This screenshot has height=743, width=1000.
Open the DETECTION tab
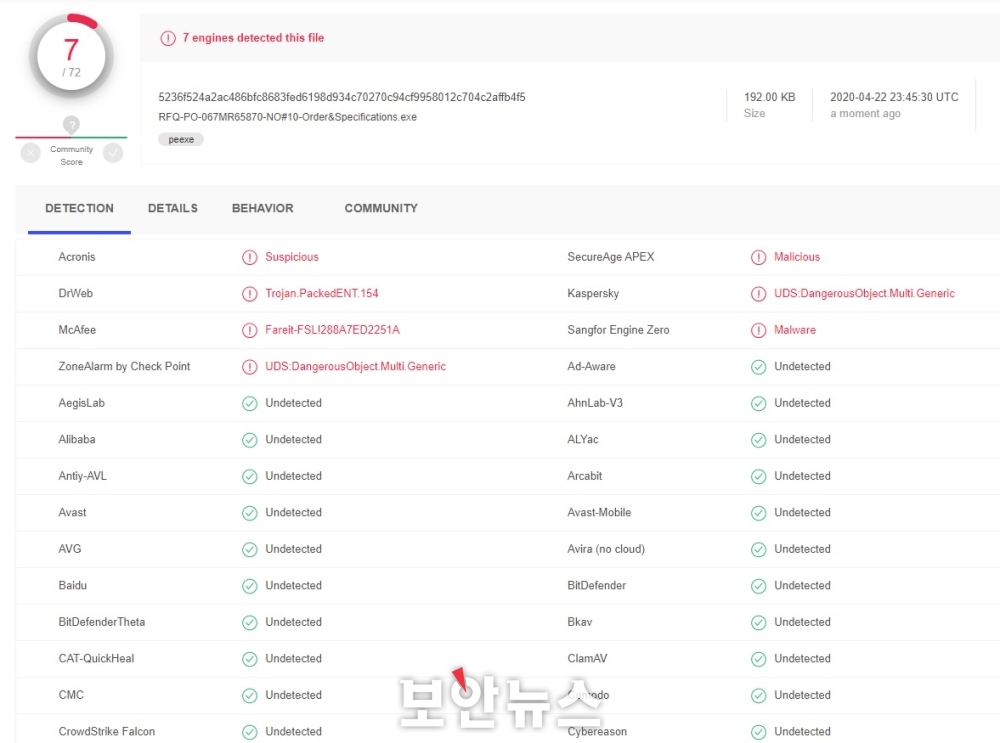[79, 208]
